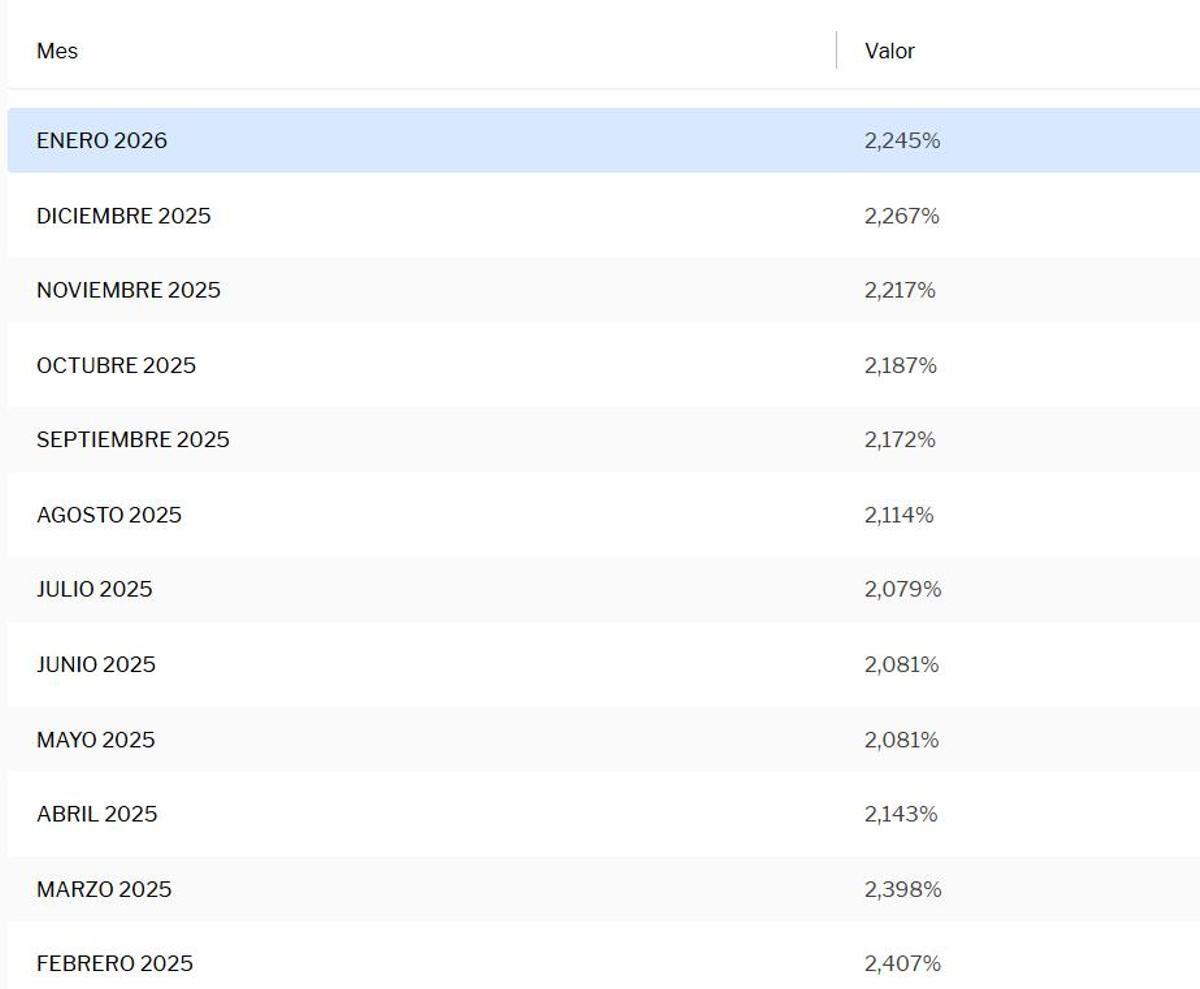Screen dimensions: 1200x989
Task: Select the FEBRERO 2025 row label
Action: tap(114, 964)
